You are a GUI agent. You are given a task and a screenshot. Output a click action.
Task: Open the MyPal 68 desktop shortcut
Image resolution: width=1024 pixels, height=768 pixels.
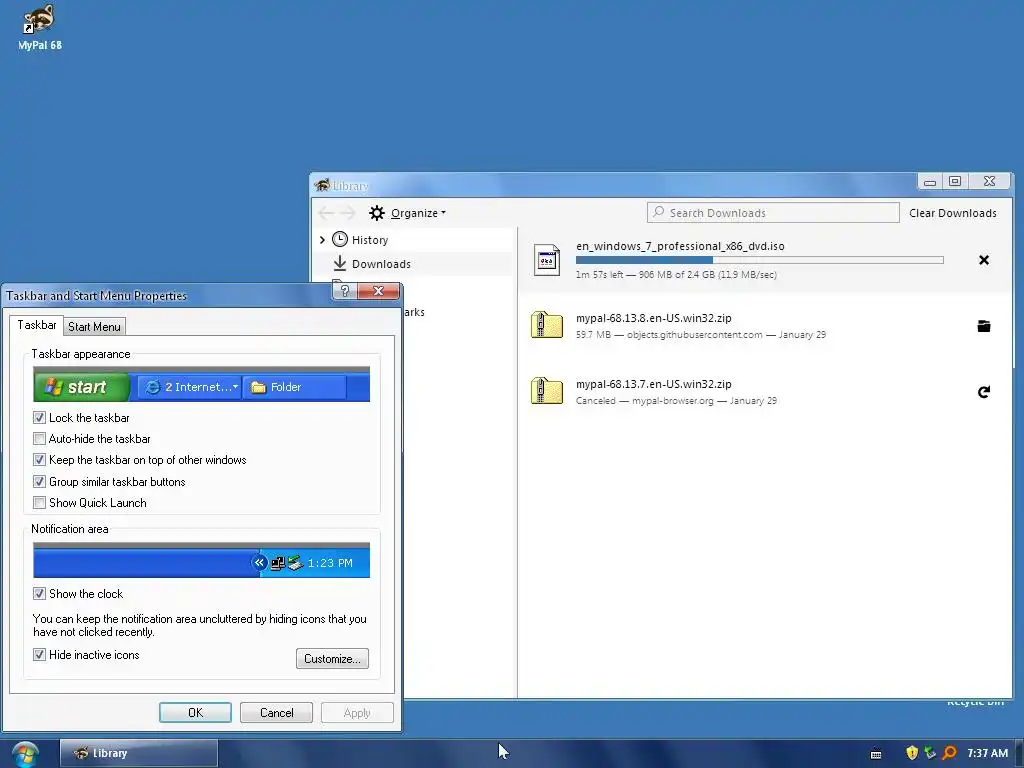(39, 27)
